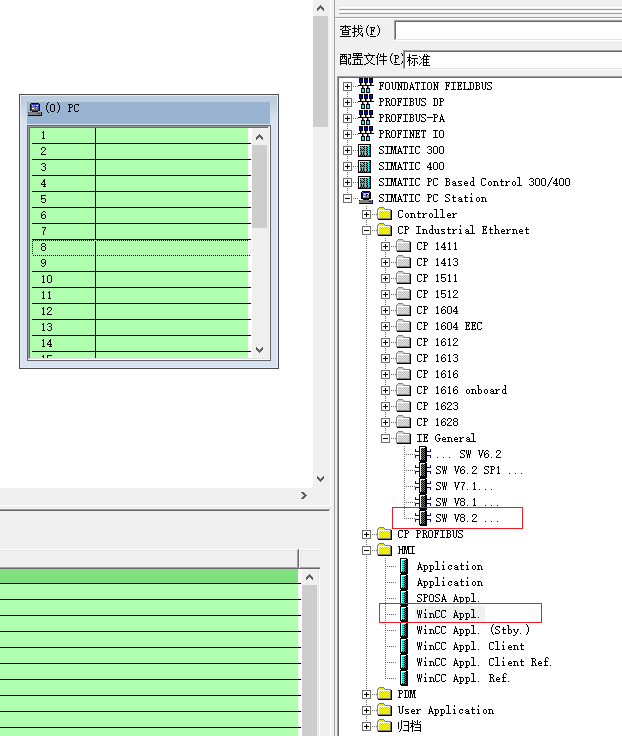Click the PROFINET IO network icon
Screen dimensions: 622x736
coord(365,134)
